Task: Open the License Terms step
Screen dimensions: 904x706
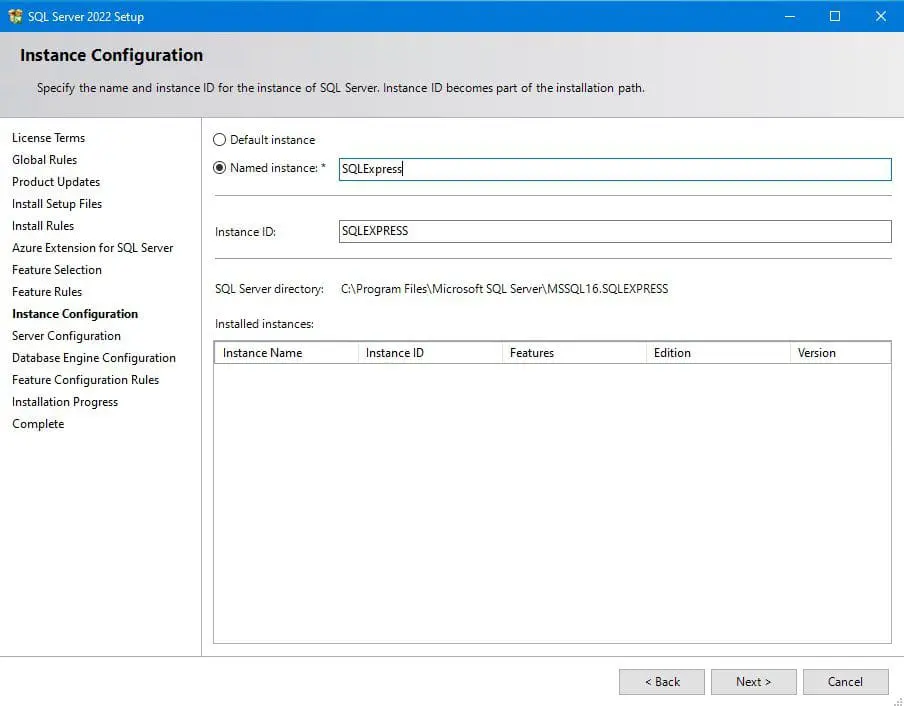Action: (48, 137)
